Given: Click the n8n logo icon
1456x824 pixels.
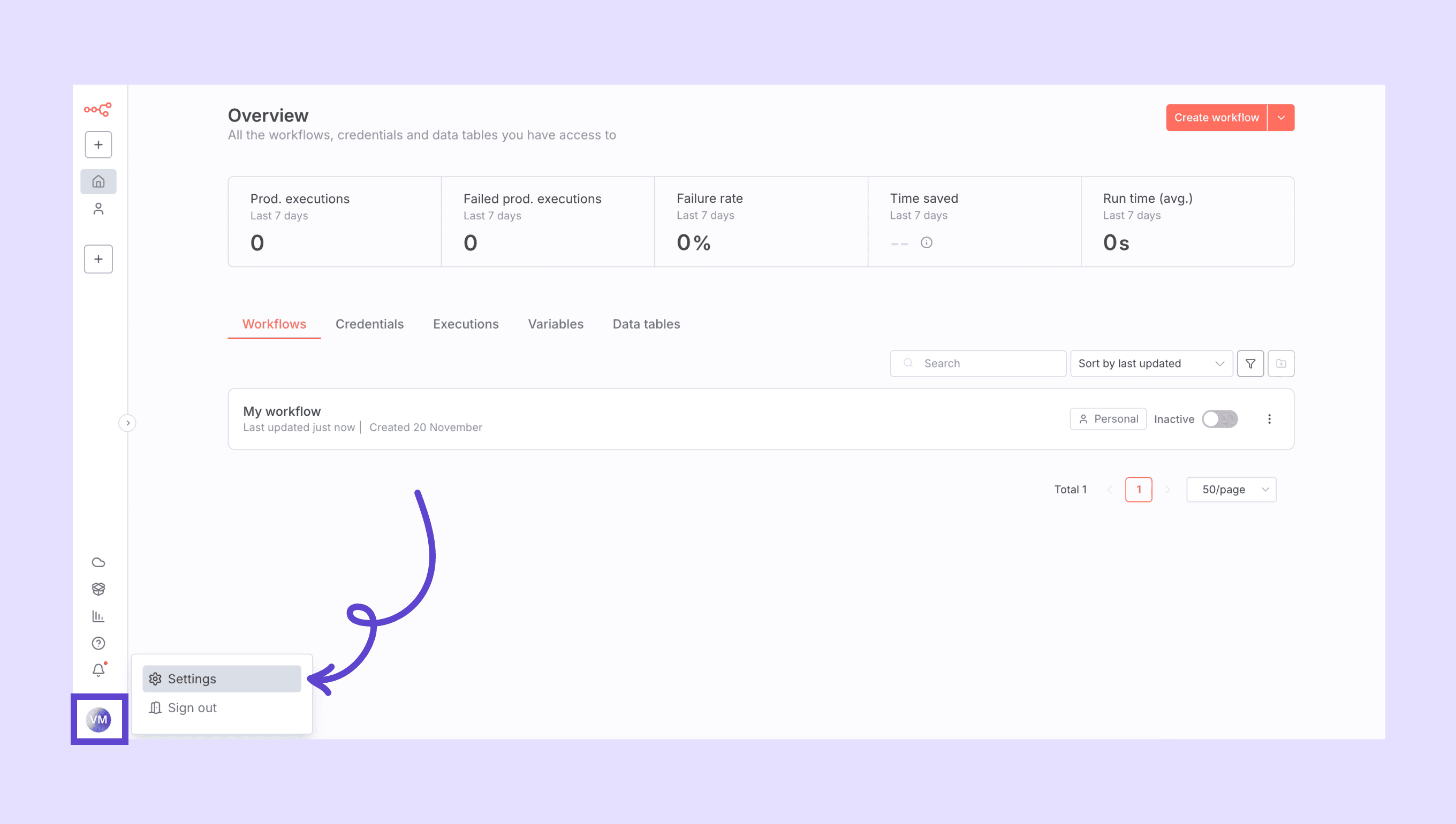Looking at the screenshot, I should point(98,109).
